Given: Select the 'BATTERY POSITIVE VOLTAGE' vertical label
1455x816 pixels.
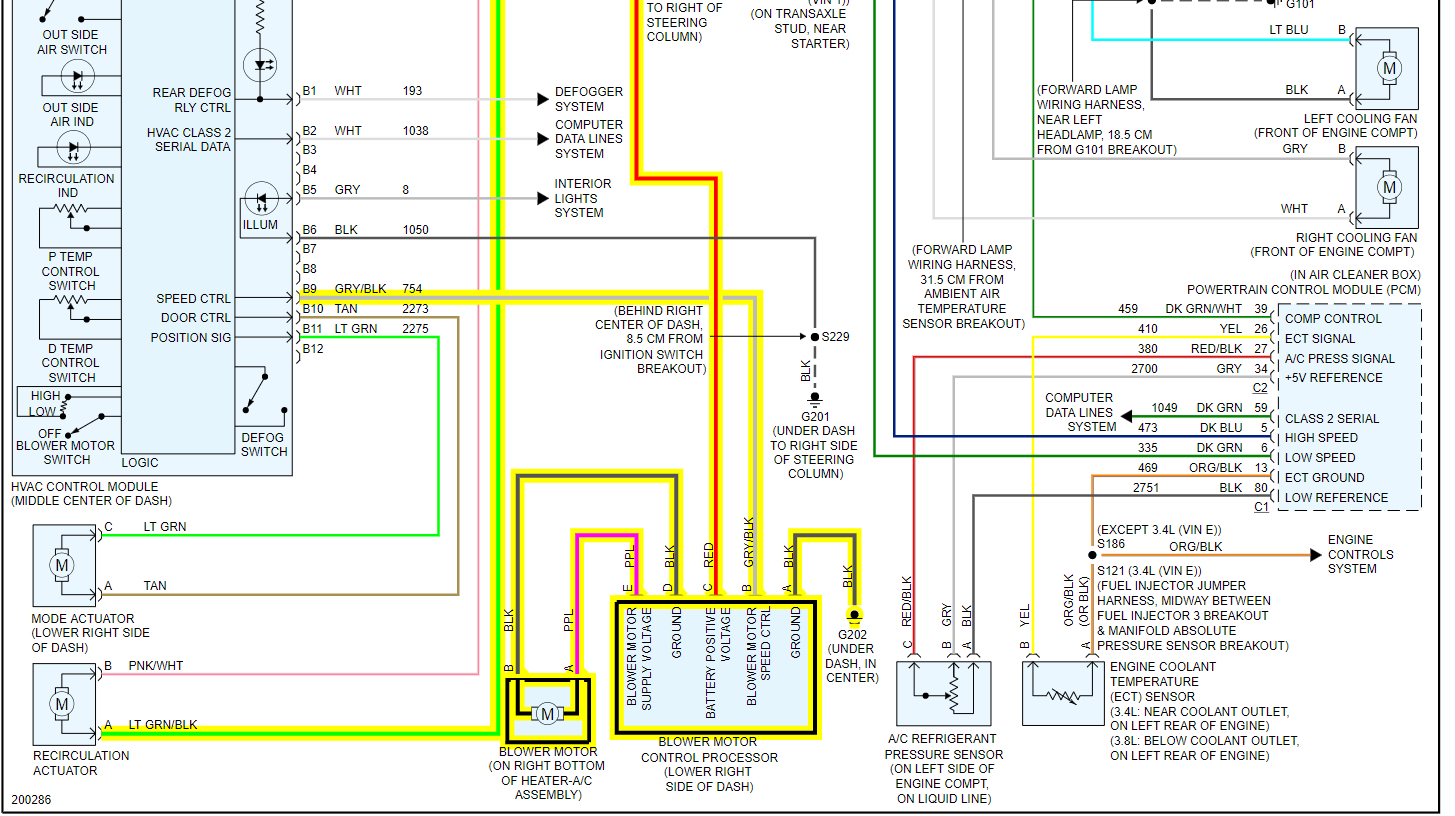Looking at the screenshot, I should (718, 662).
